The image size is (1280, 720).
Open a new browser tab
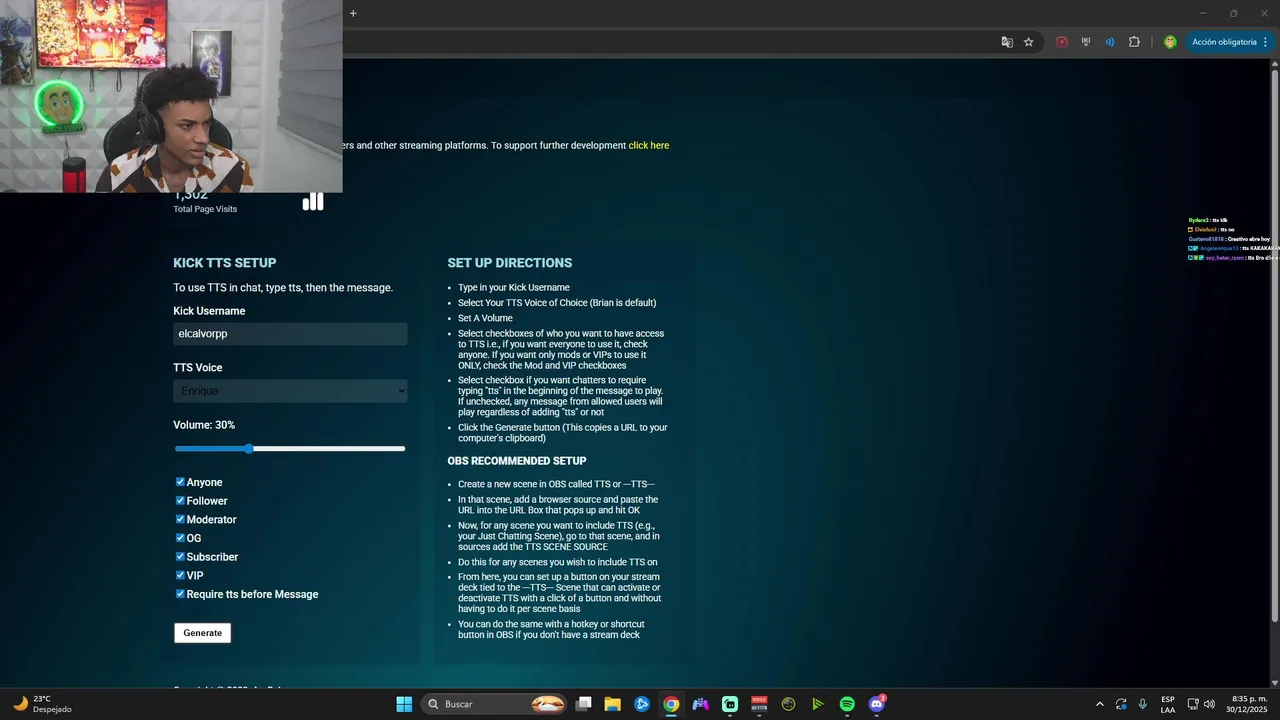click(x=353, y=13)
